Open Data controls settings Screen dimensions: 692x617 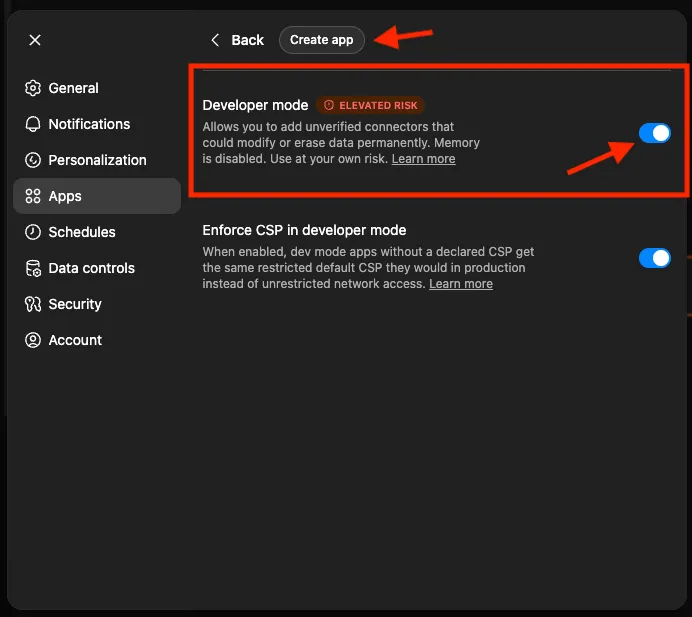(97, 268)
